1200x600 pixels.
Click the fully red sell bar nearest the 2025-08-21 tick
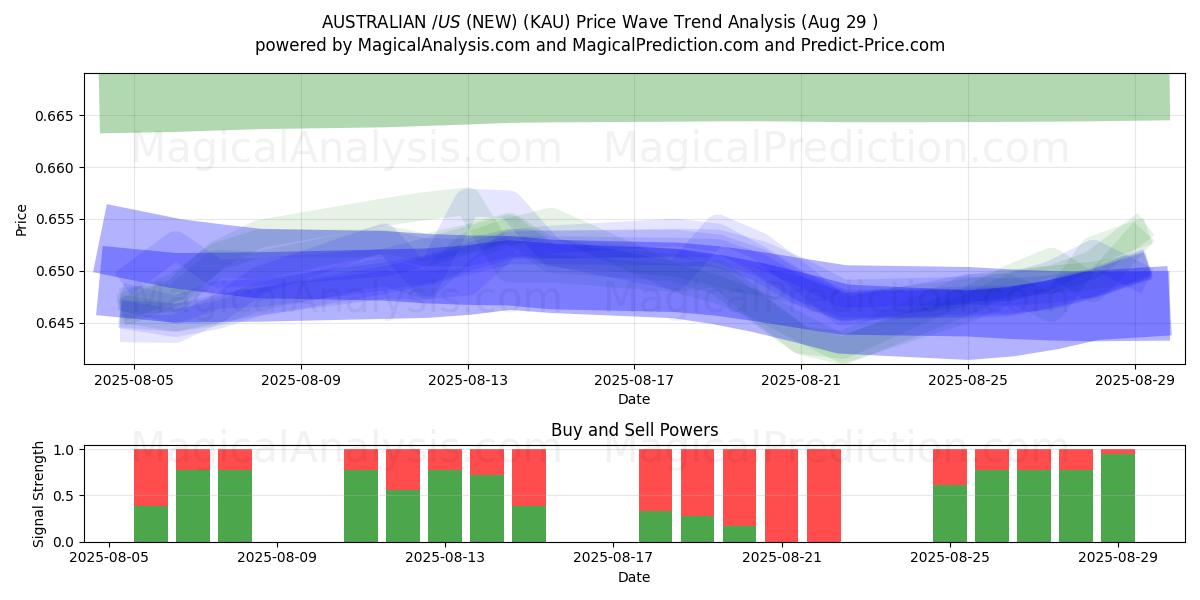(x=782, y=495)
